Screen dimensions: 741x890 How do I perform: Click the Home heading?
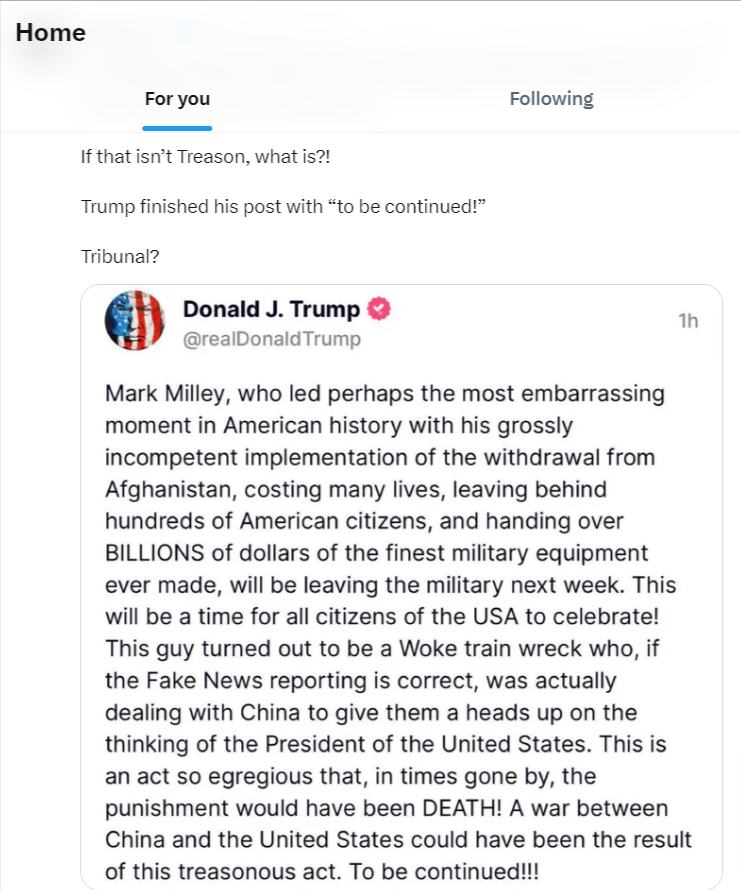click(x=50, y=32)
